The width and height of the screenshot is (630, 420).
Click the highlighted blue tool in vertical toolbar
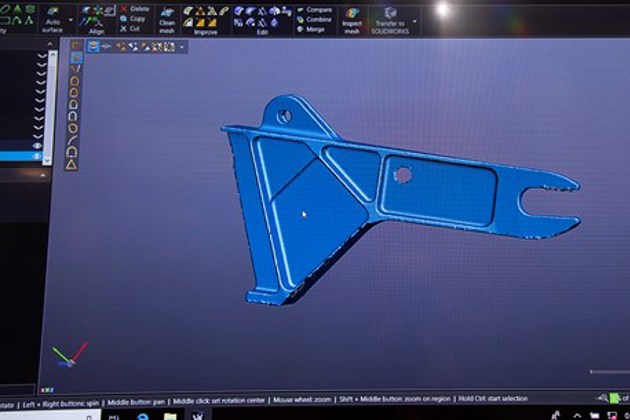[76, 57]
